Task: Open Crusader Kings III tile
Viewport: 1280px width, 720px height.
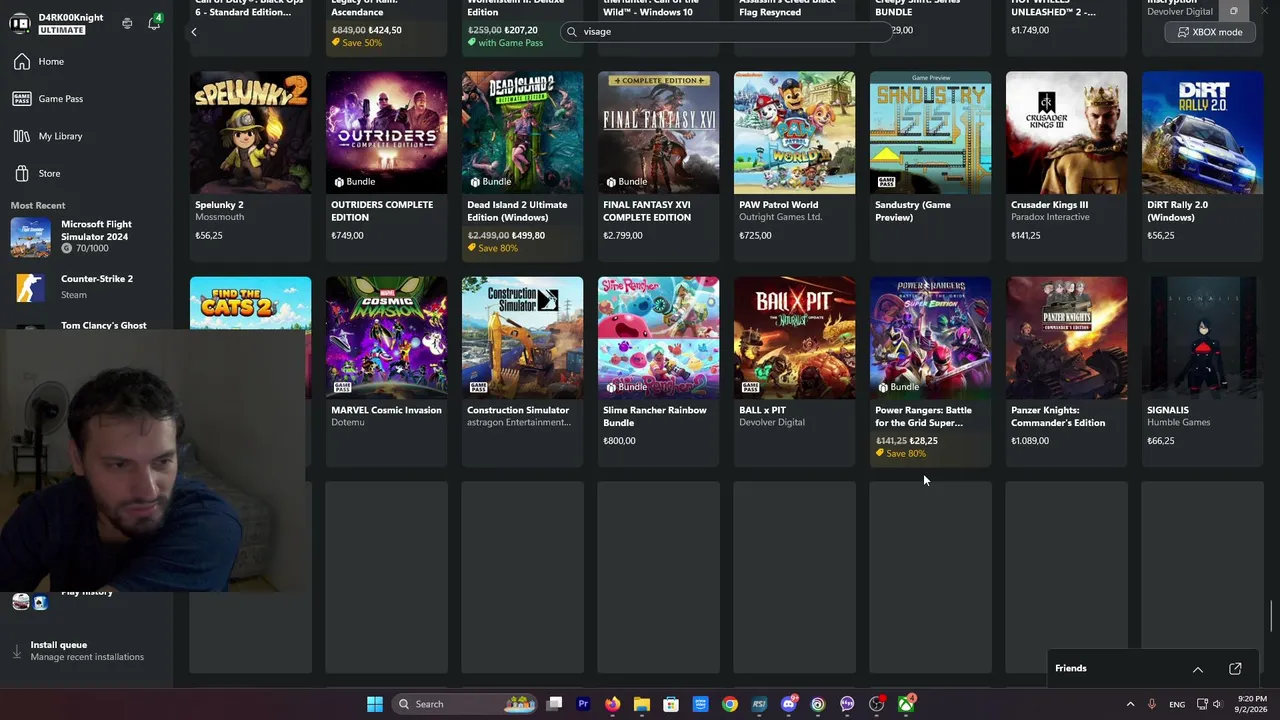Action: pos(1066,166)
